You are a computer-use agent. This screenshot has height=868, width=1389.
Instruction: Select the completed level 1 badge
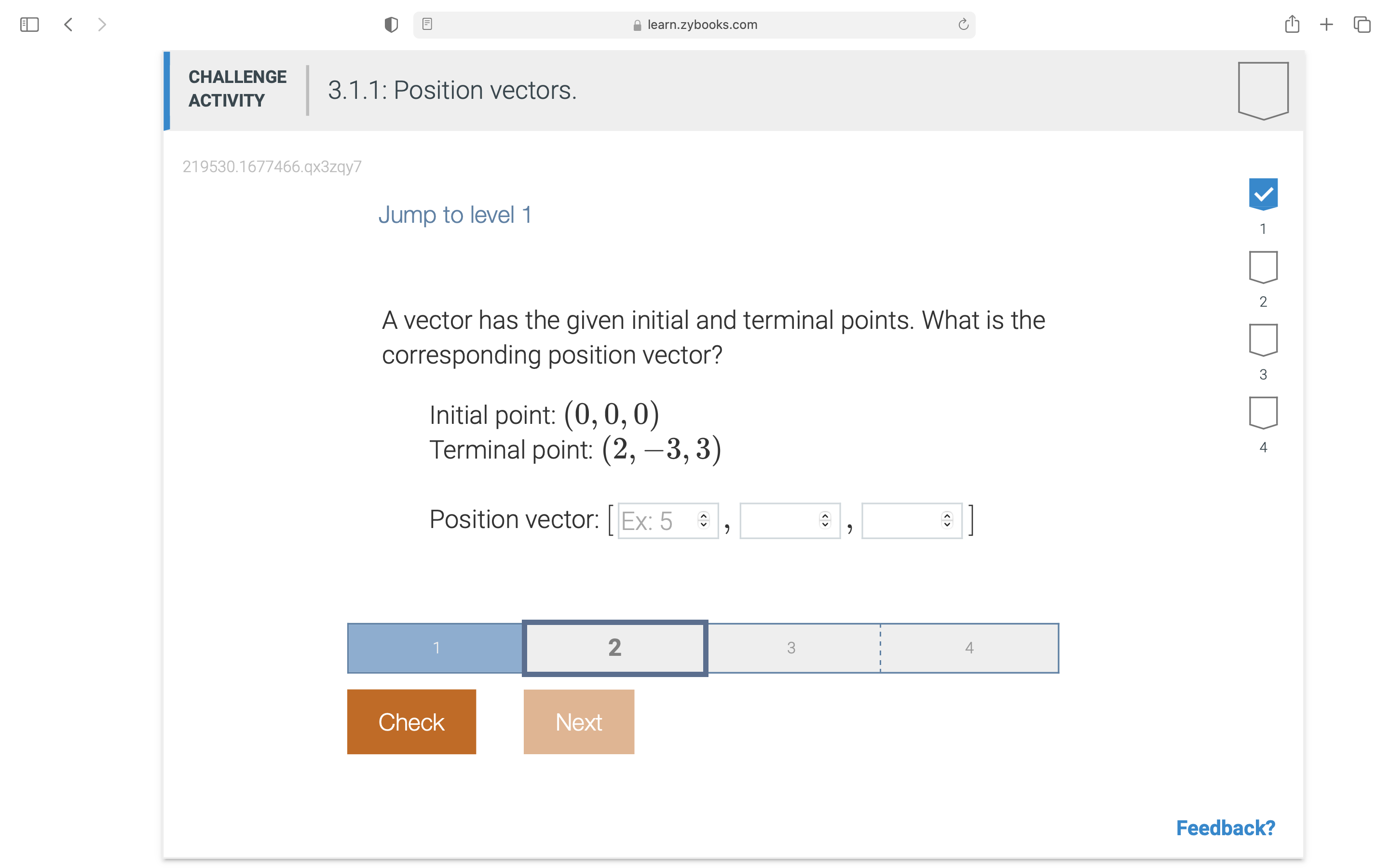tap(1263, 194)
